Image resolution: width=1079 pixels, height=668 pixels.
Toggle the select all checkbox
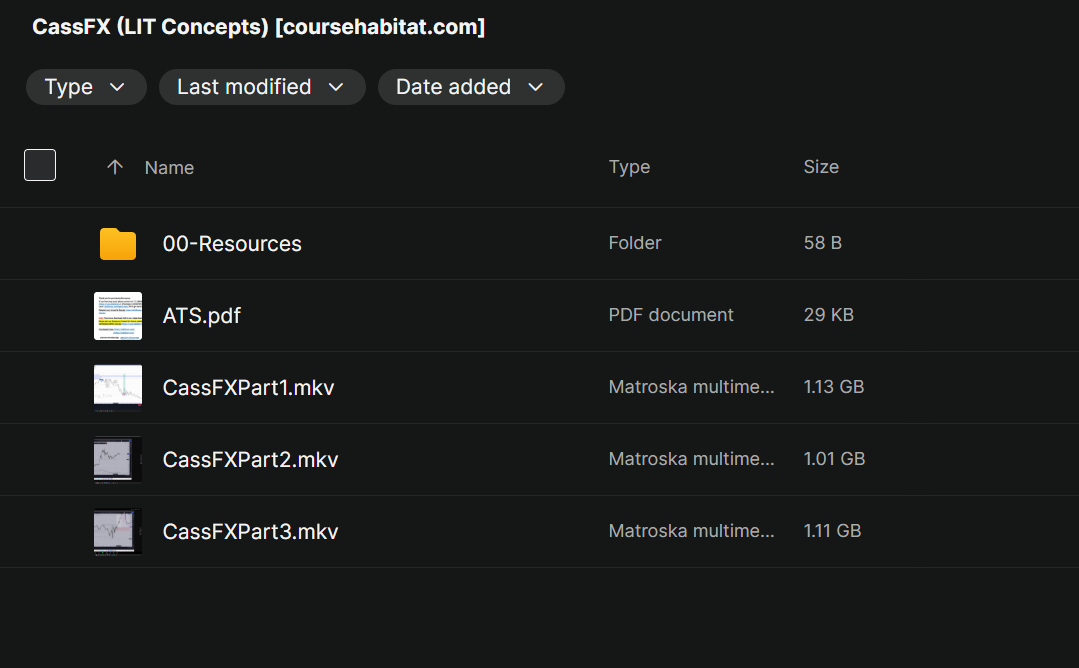click(40, 165)
